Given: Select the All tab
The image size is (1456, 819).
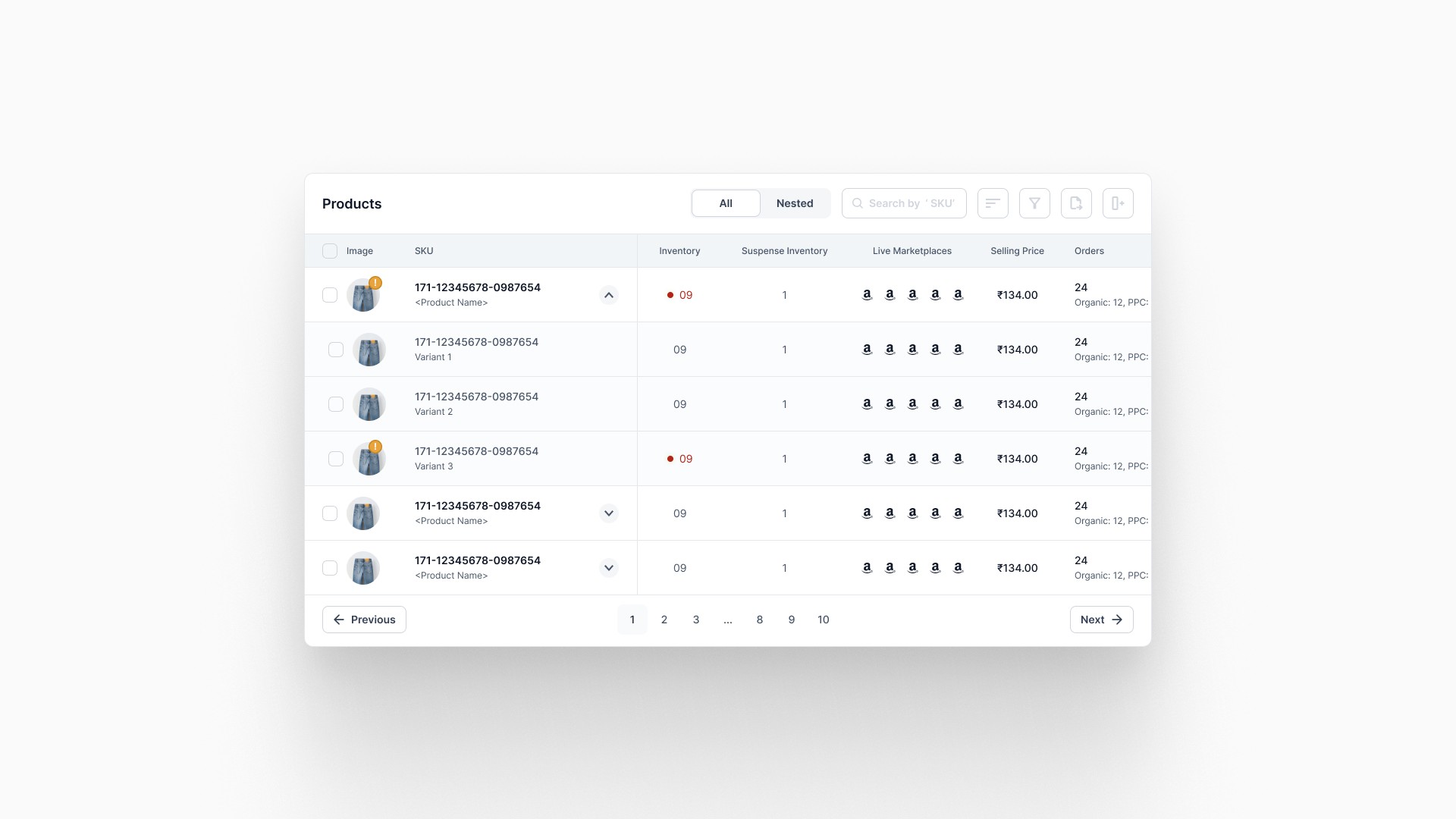Looking at the screenshot, I should 726,203.
